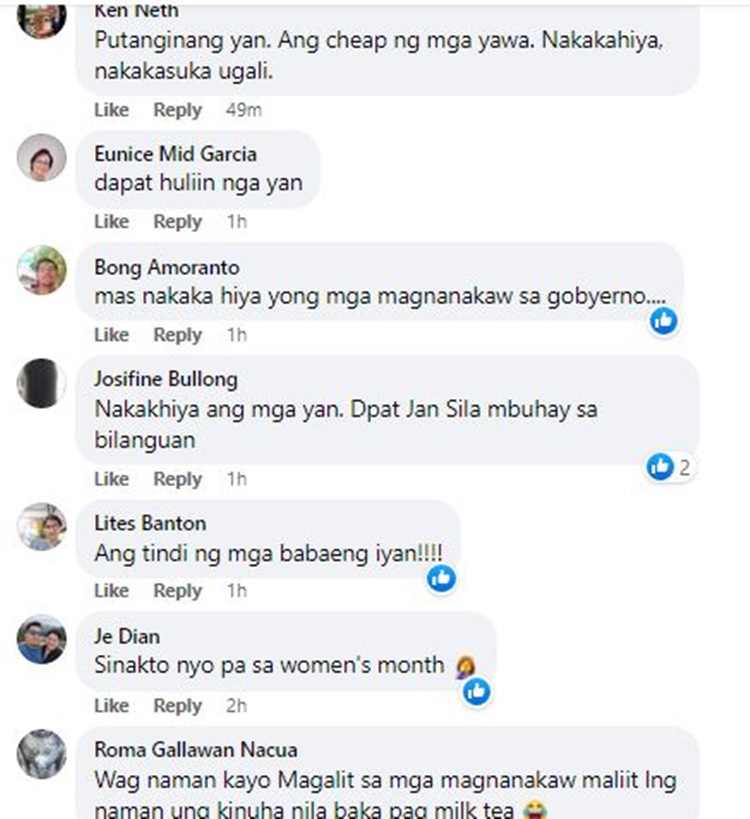The height and width of the screenshot is (819, 750).
Task: Reply to Josifine Bullong's comment
Action: click(x=178, y=479)
